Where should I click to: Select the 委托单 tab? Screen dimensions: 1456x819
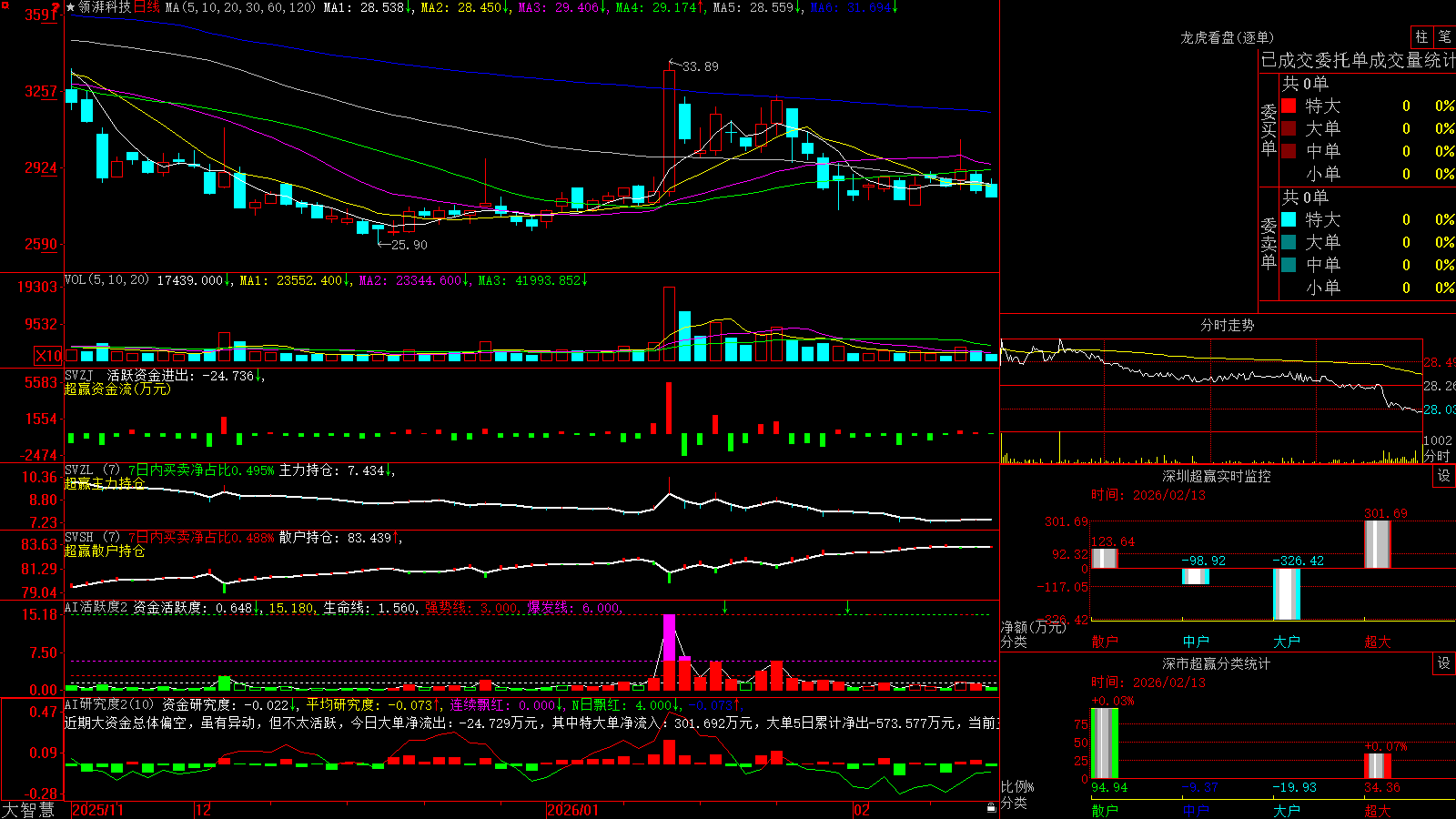[1342, 60]
